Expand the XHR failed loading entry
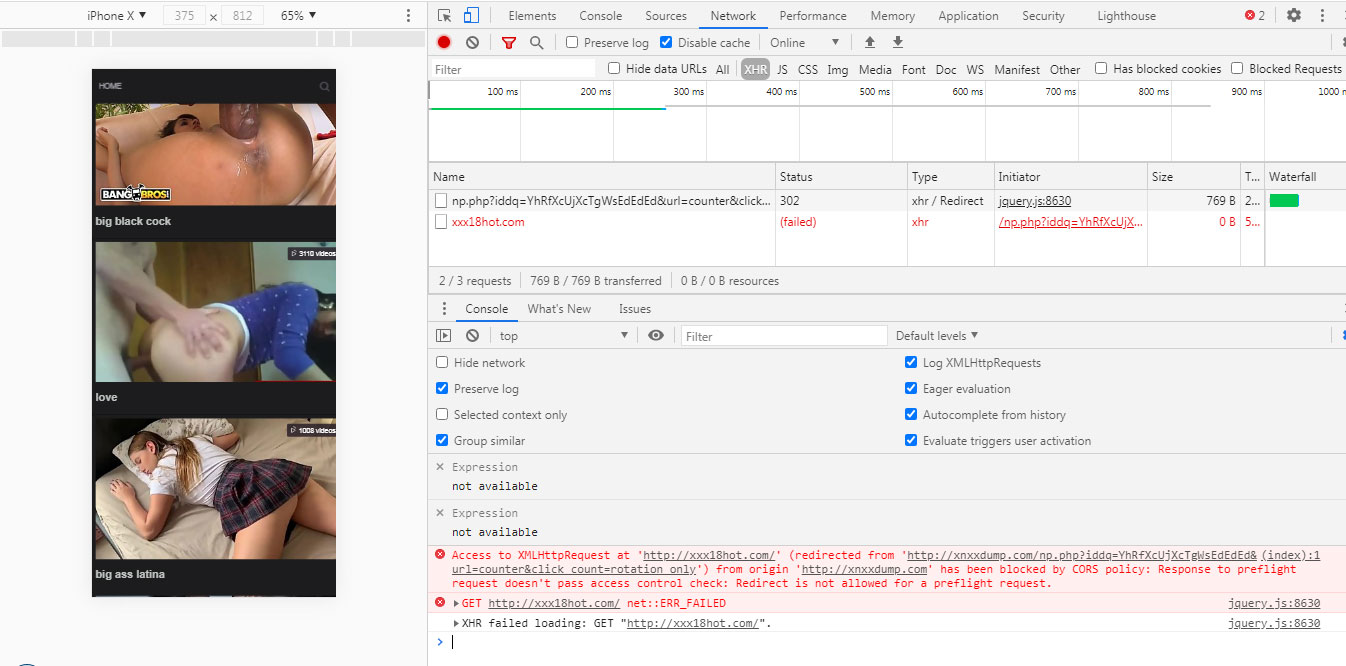 coord(457,623)
